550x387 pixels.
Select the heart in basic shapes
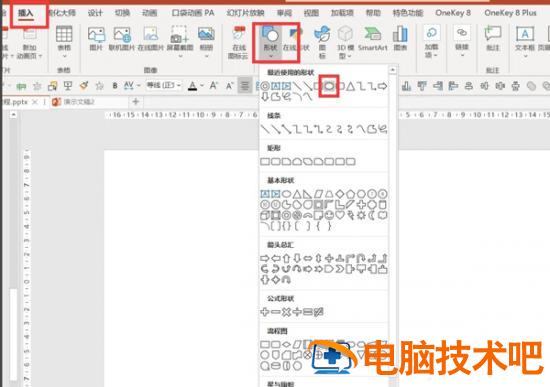point(340,215)
